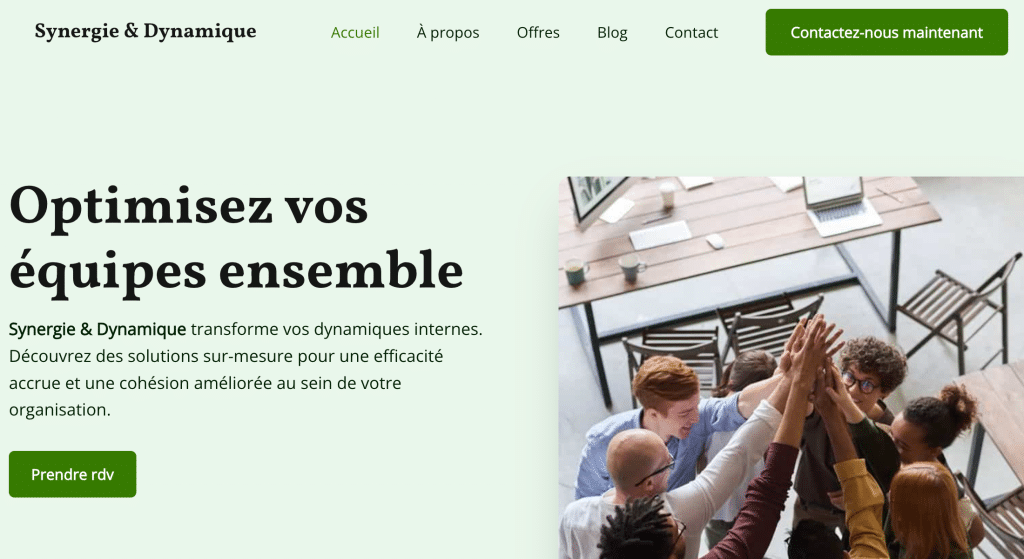Click the paragraph line ending with organisation
Image resolution: width=1024 pixels, height=559 pixels.
[x=60, y=410]
